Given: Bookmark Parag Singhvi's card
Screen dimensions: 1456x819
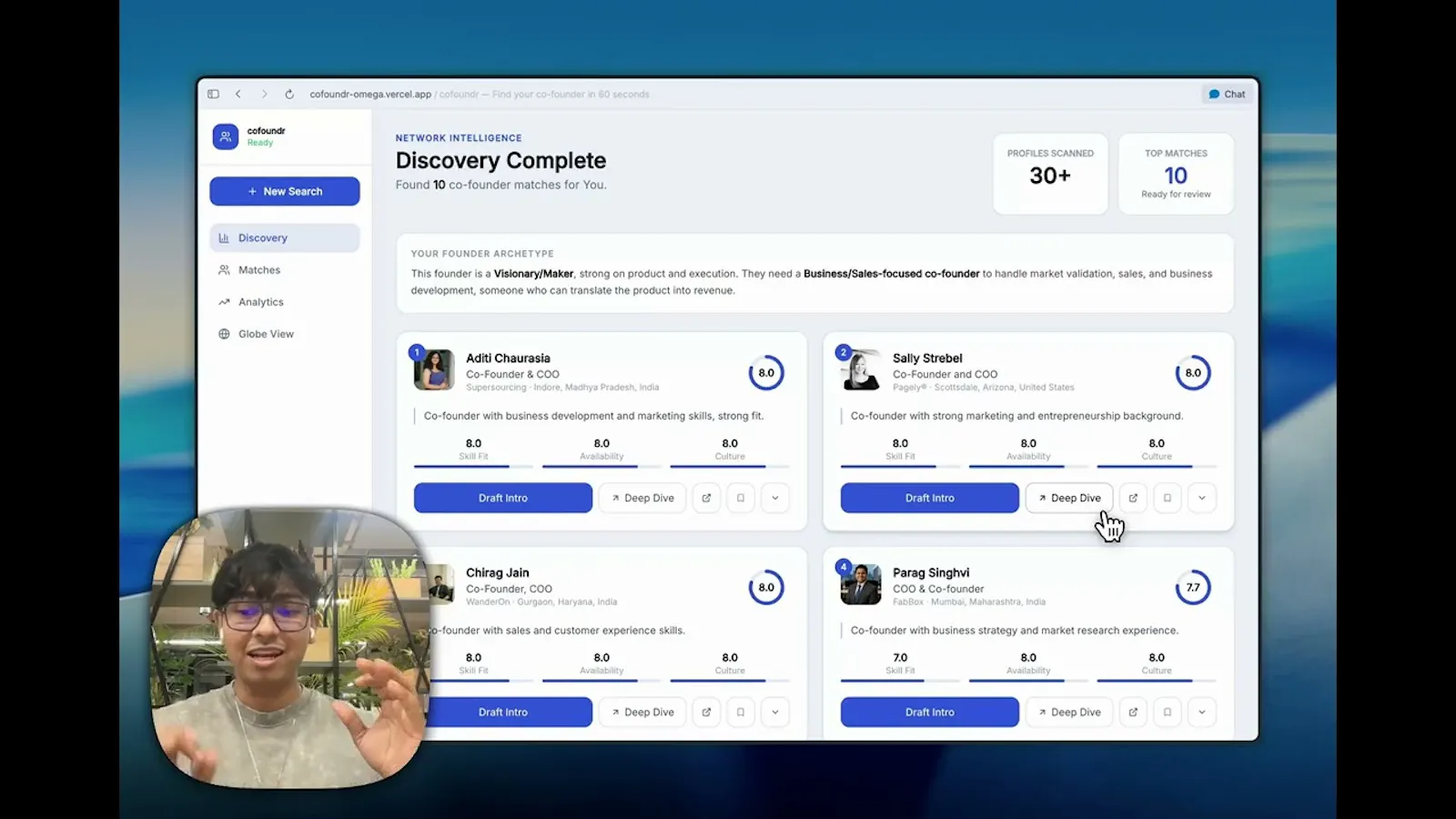Looking at the screenshot, I should 1168,712.
